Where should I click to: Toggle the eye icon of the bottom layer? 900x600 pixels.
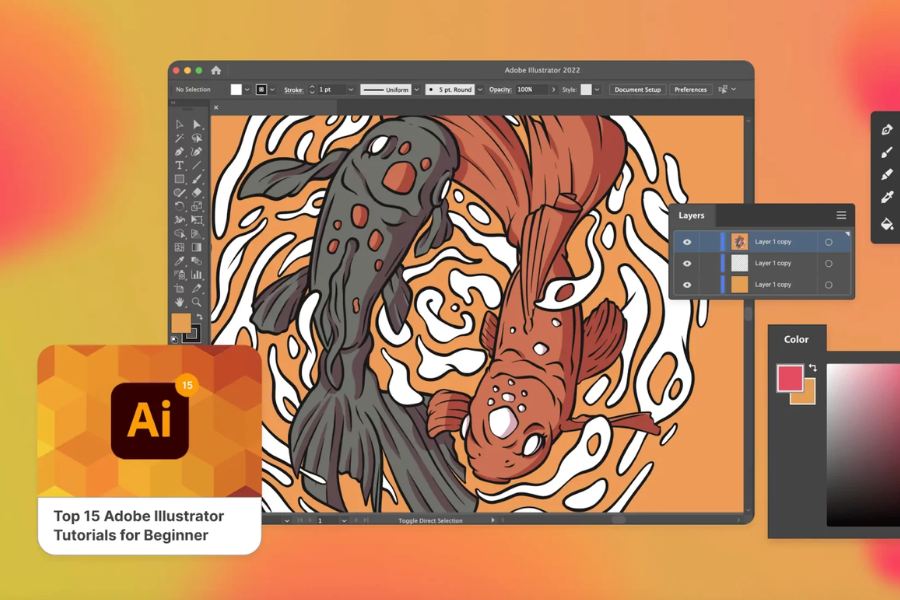[x=687, y=285]
